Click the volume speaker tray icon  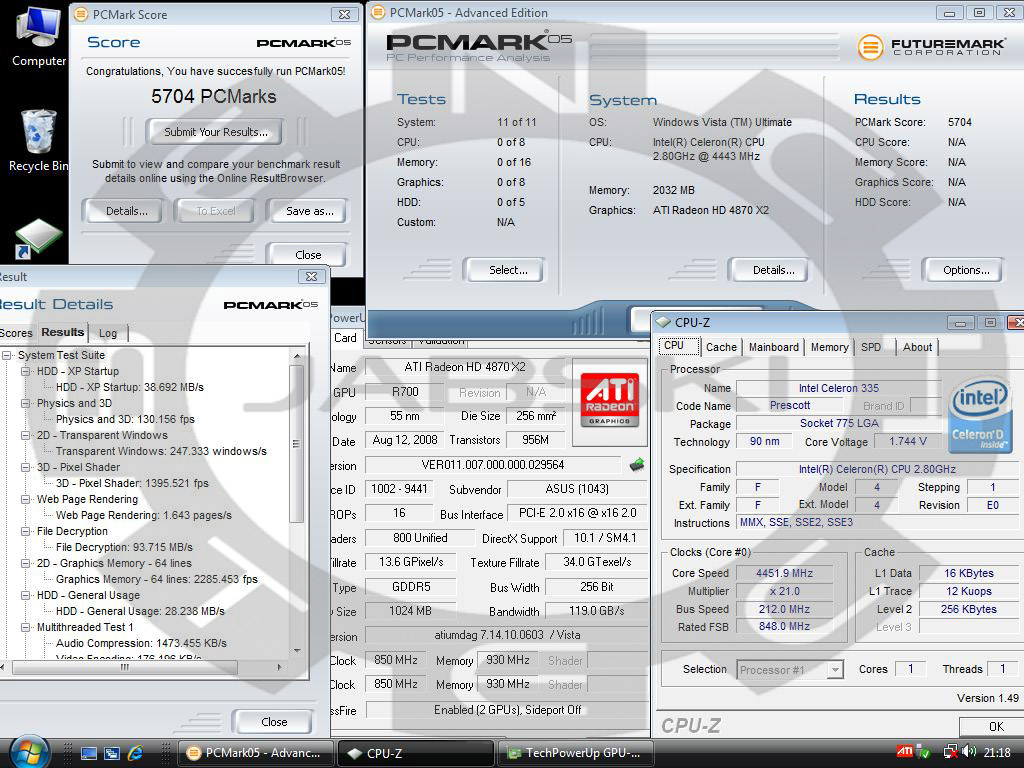(x=969, y=752)
